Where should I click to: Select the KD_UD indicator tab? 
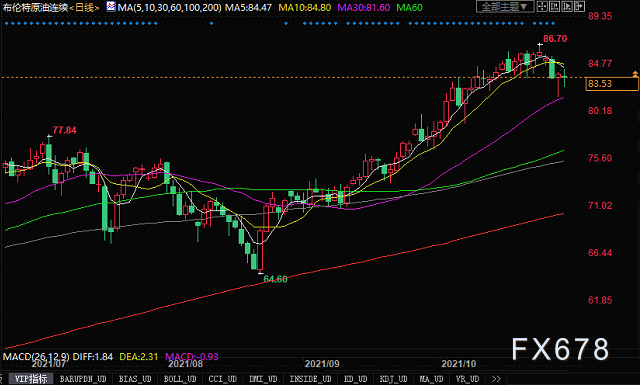356,379
